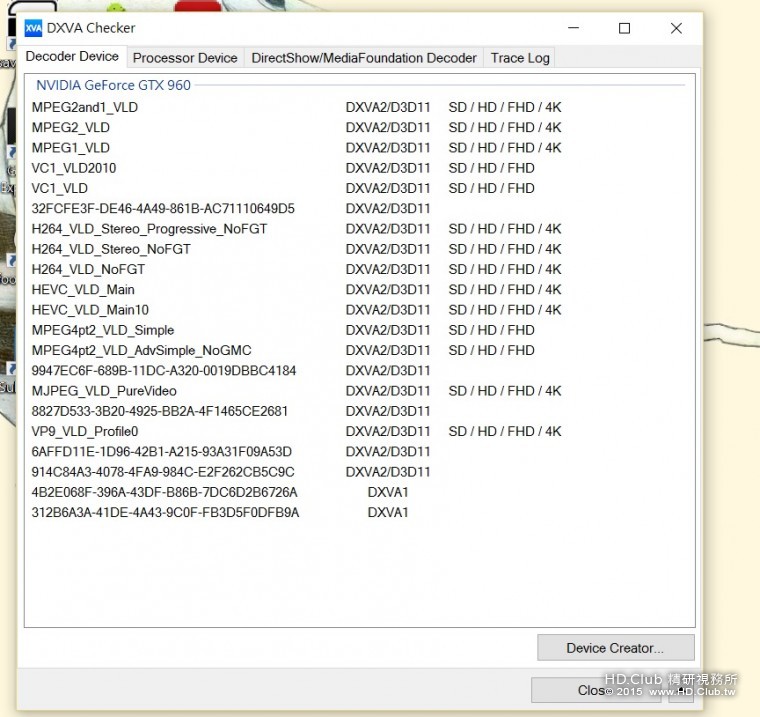This screenshot has height=717, width=760.
Task: Click the DXVA Checker app icon in title bar
Action: tap(33, 28)
